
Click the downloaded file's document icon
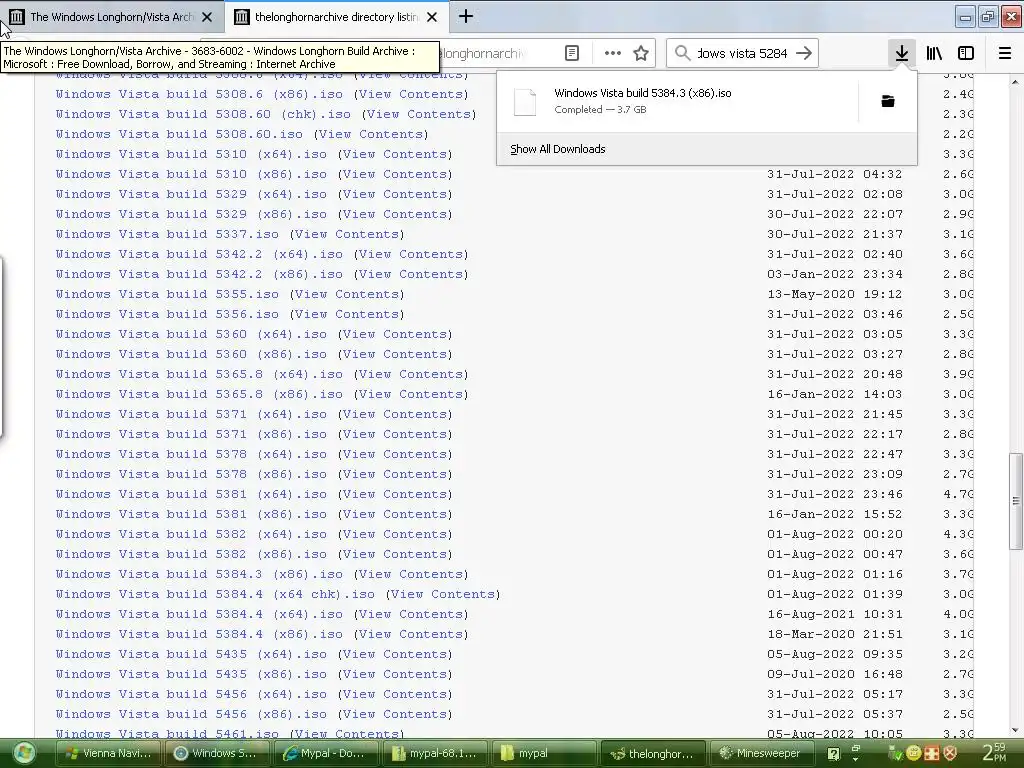[x=525, y=101]
